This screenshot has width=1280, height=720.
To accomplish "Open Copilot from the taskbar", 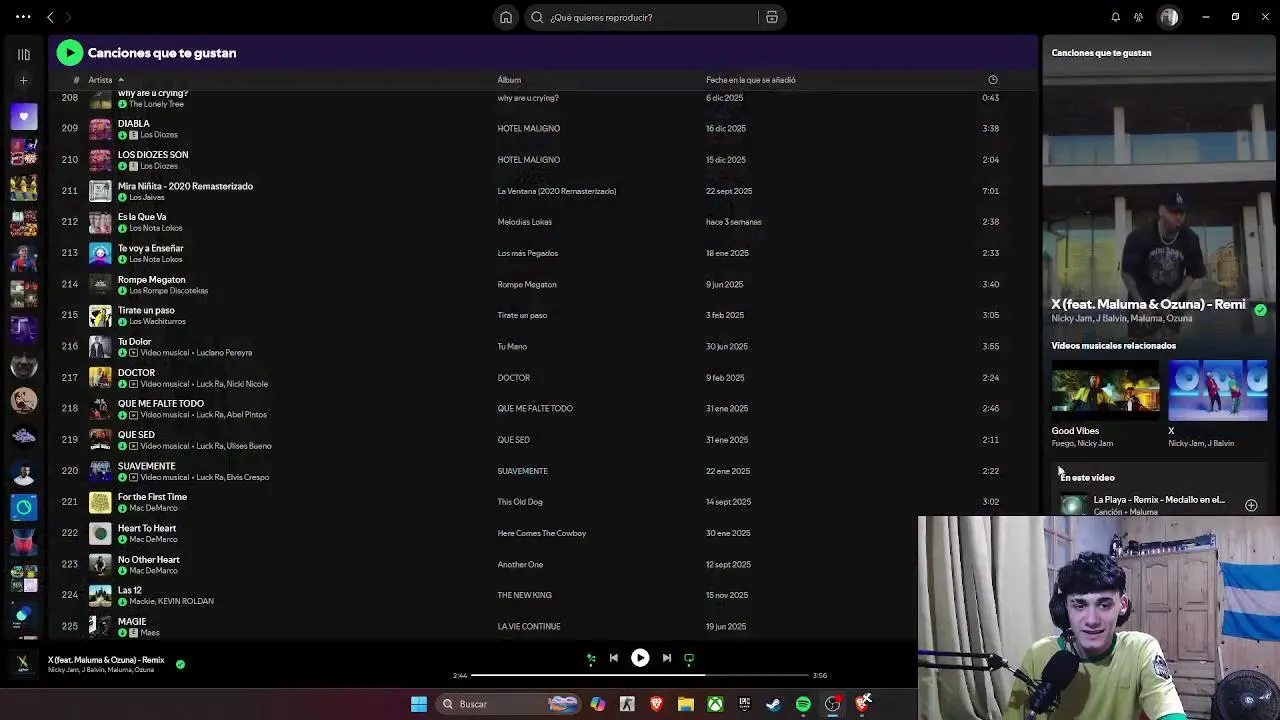I will 598,704.
